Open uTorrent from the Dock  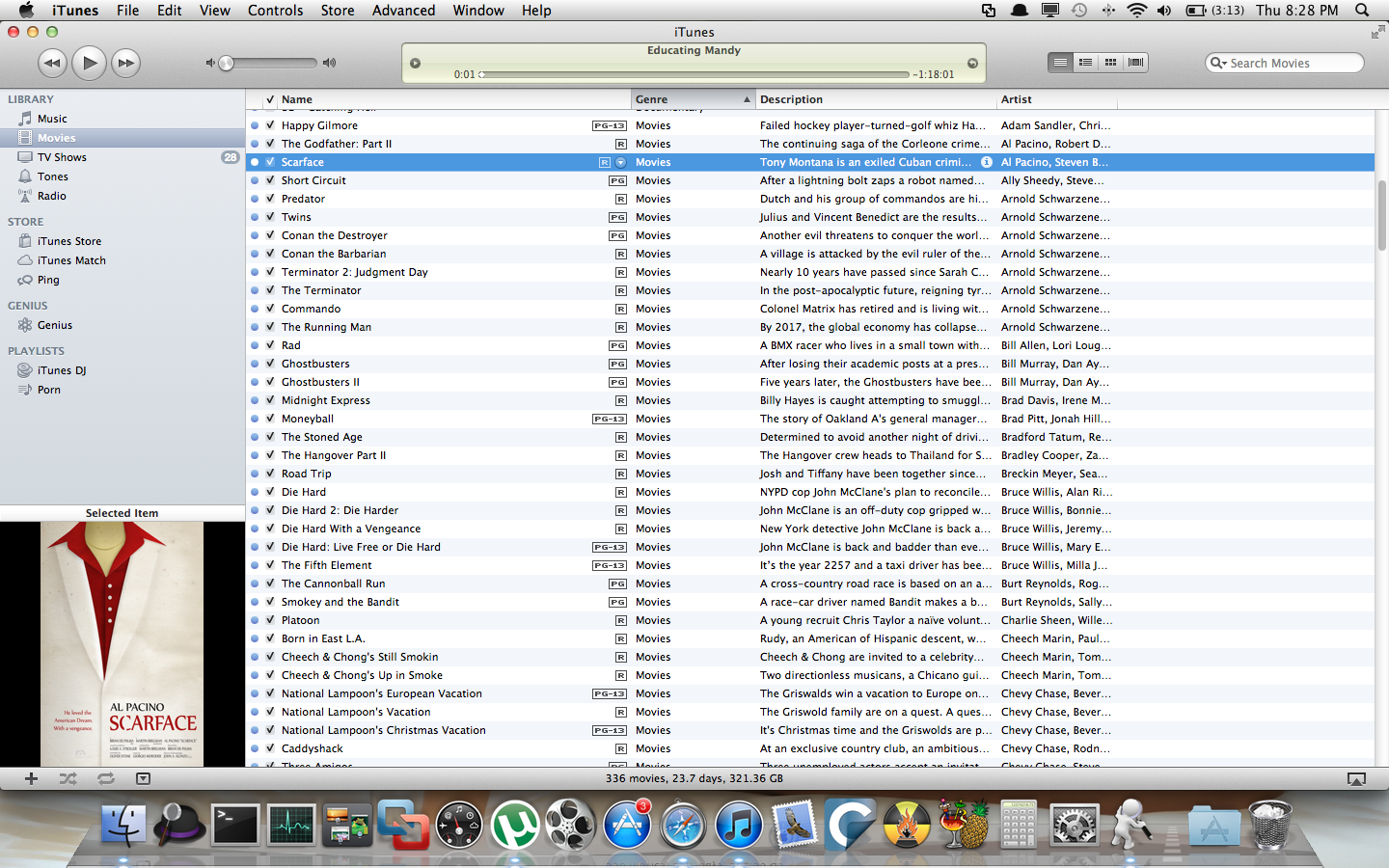(515, 826)
